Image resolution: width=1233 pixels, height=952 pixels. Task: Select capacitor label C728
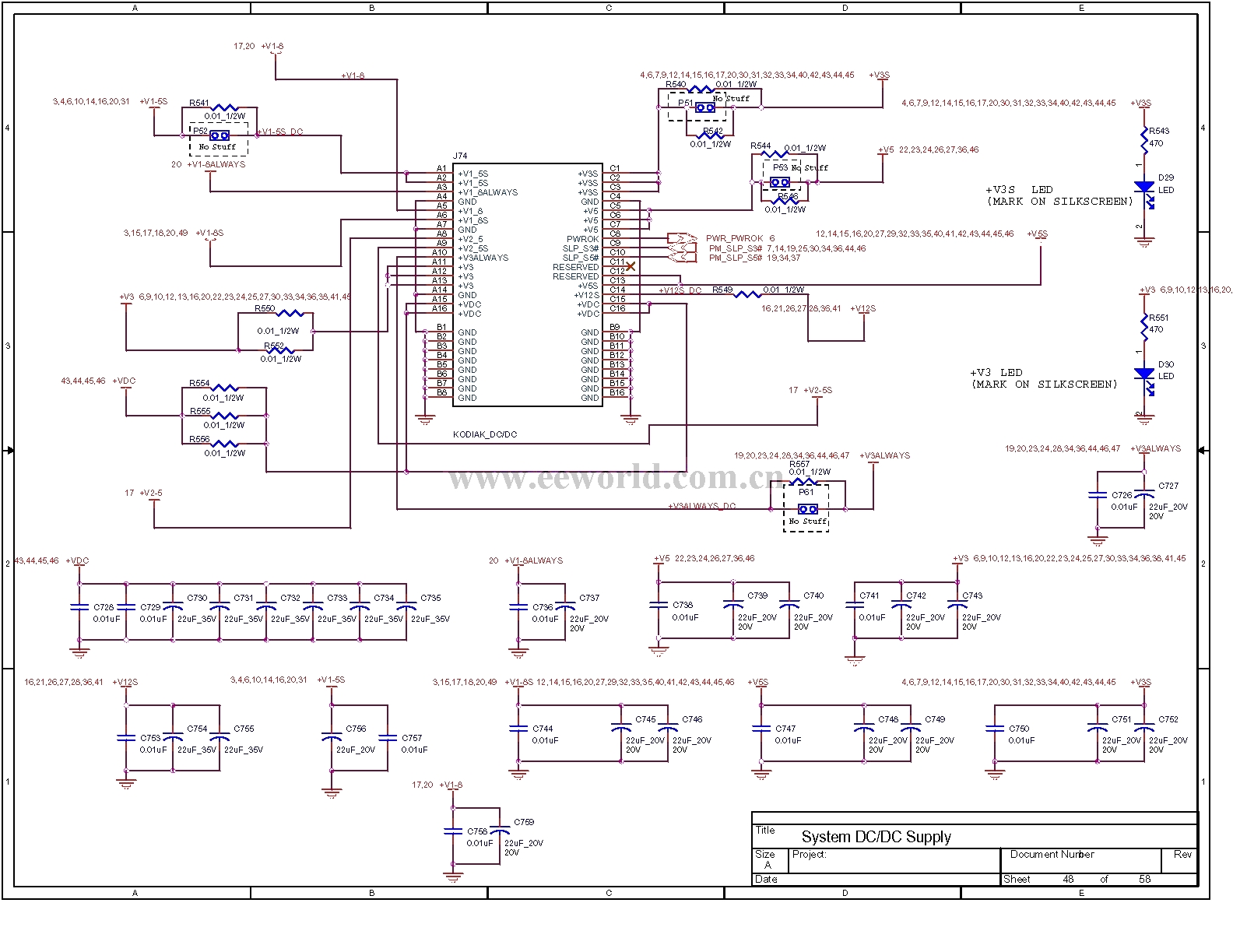coord(104,607)
